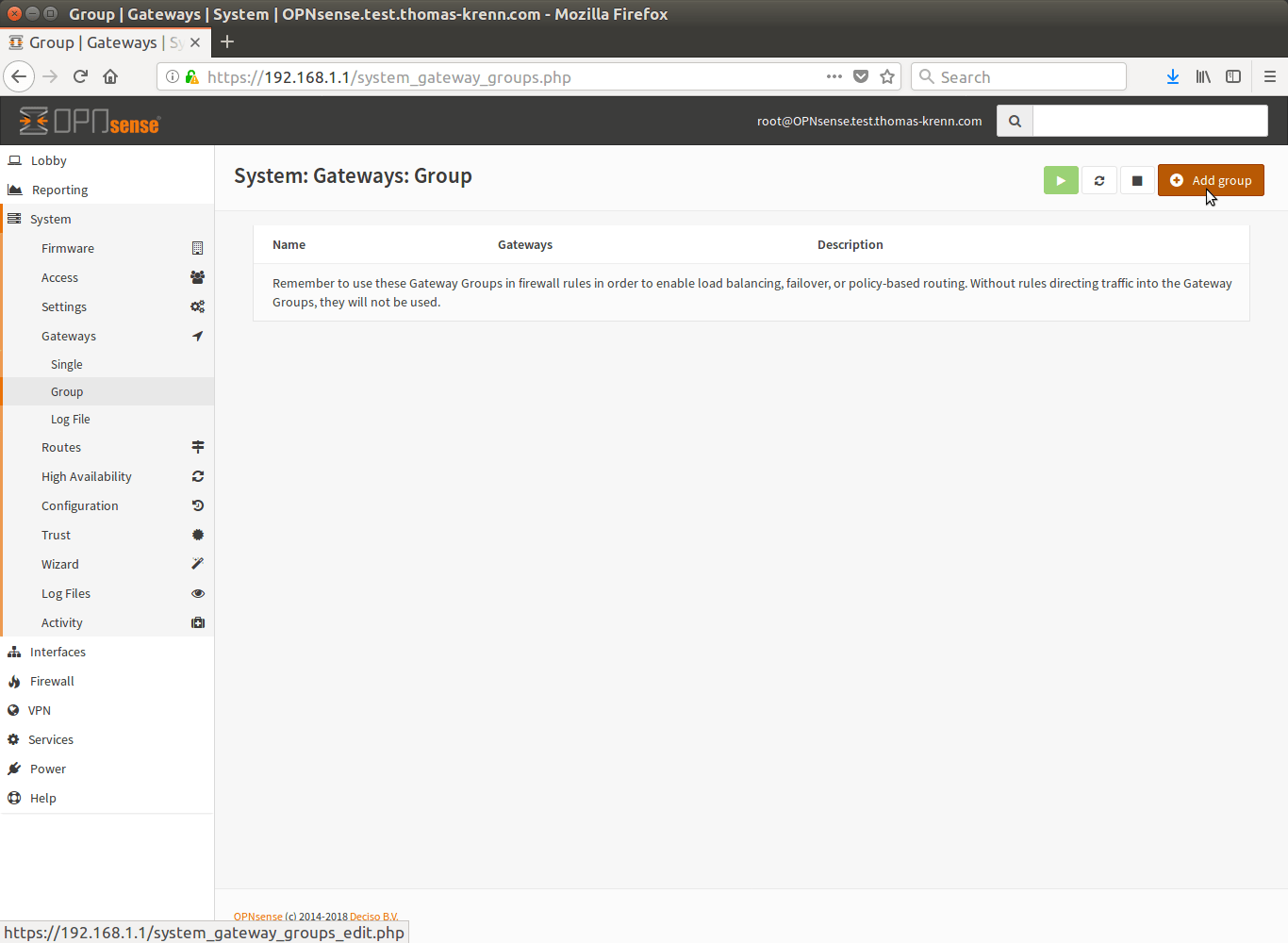The image size is (1288, 943).
Task: Click the OPNsense logo
Action: 90,121
